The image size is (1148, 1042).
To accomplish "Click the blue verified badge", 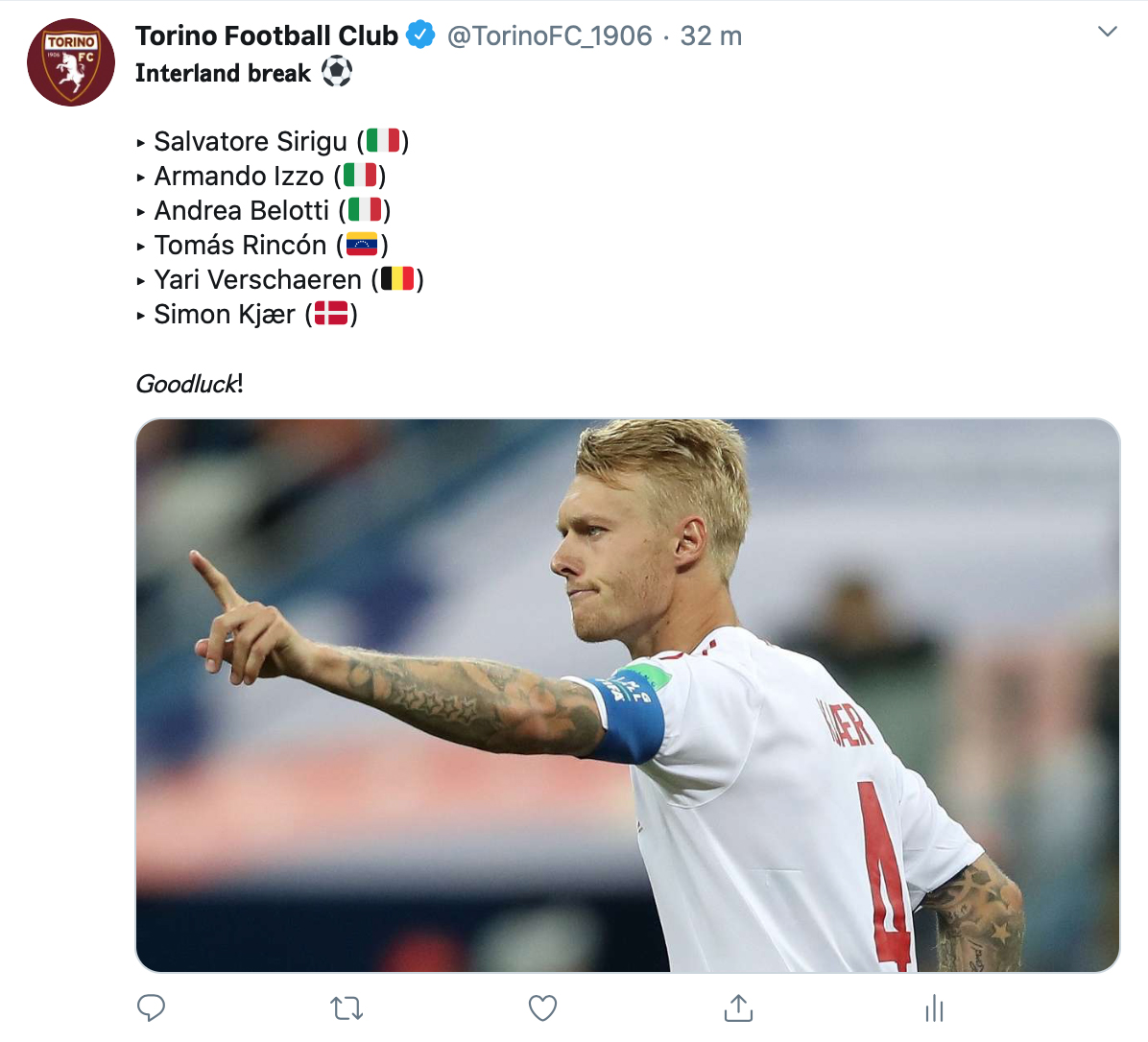I will [x=420, y=36].
